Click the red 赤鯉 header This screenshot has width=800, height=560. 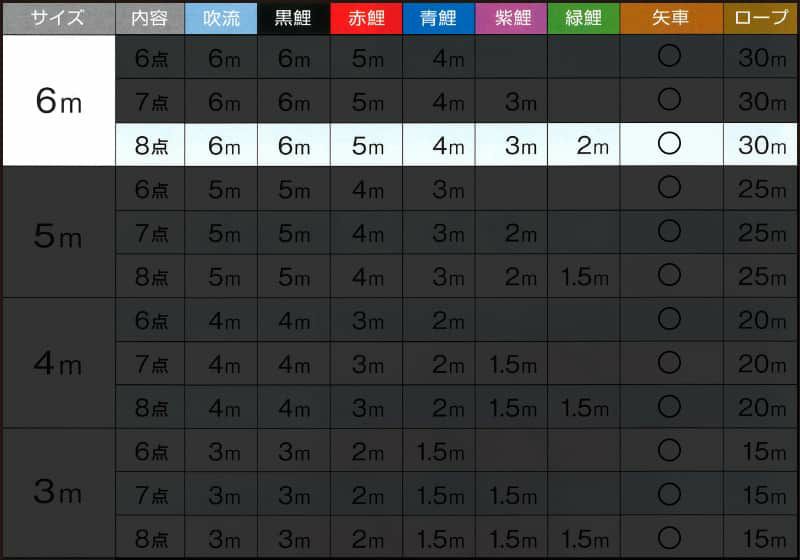click(x=366, y=18)
